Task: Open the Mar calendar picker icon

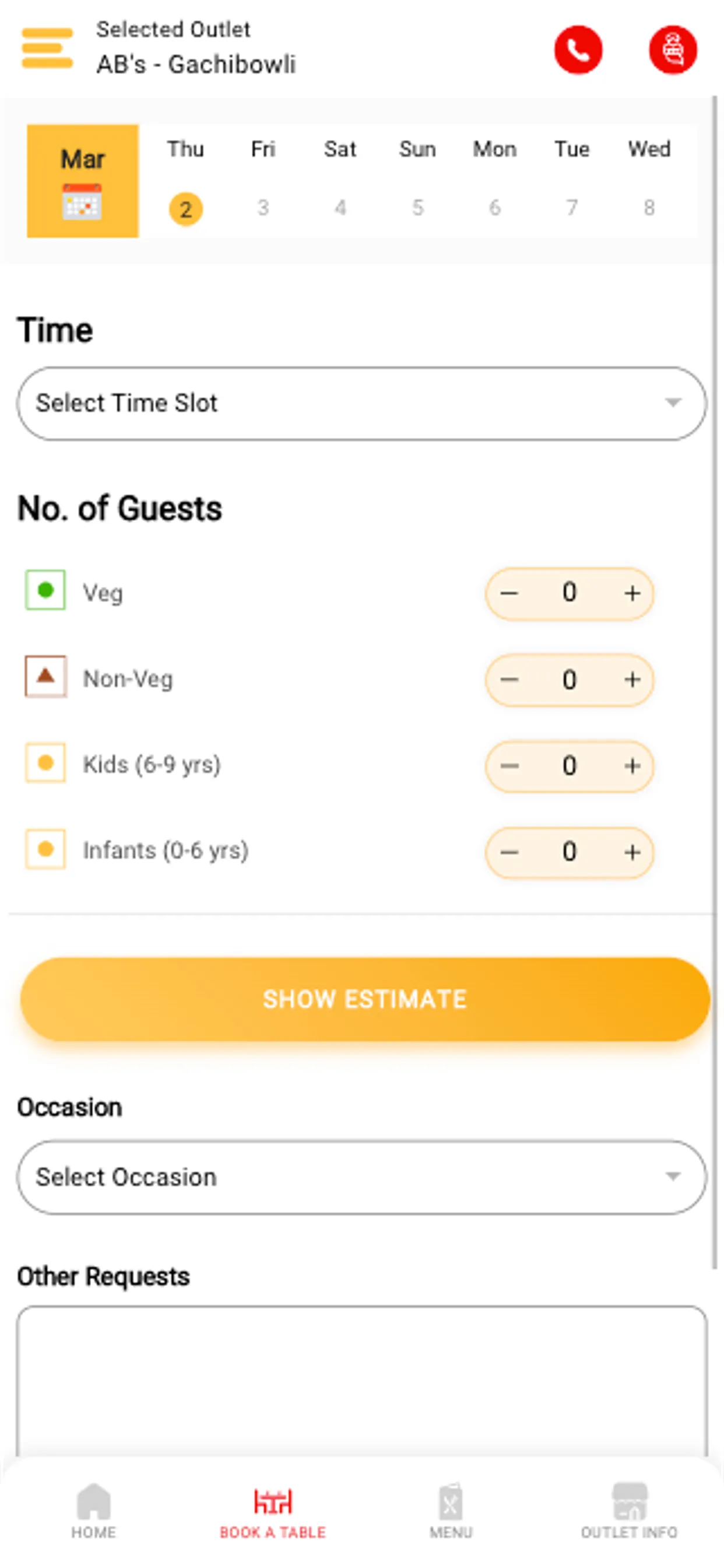Action: 82,201
